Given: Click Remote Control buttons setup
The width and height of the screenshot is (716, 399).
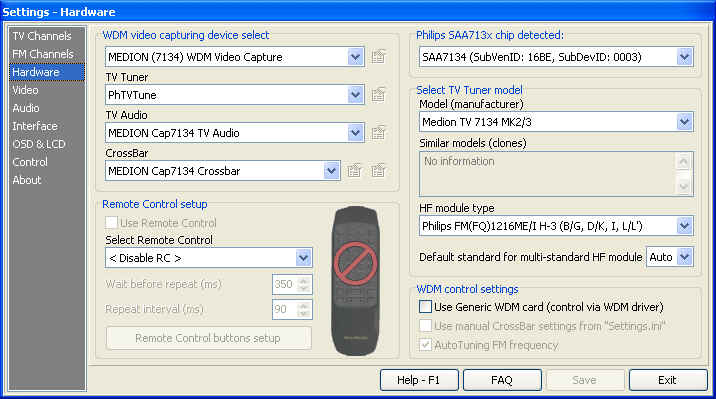Looking at the screenshot, I should pyautogui.click(x=208, y=338).
